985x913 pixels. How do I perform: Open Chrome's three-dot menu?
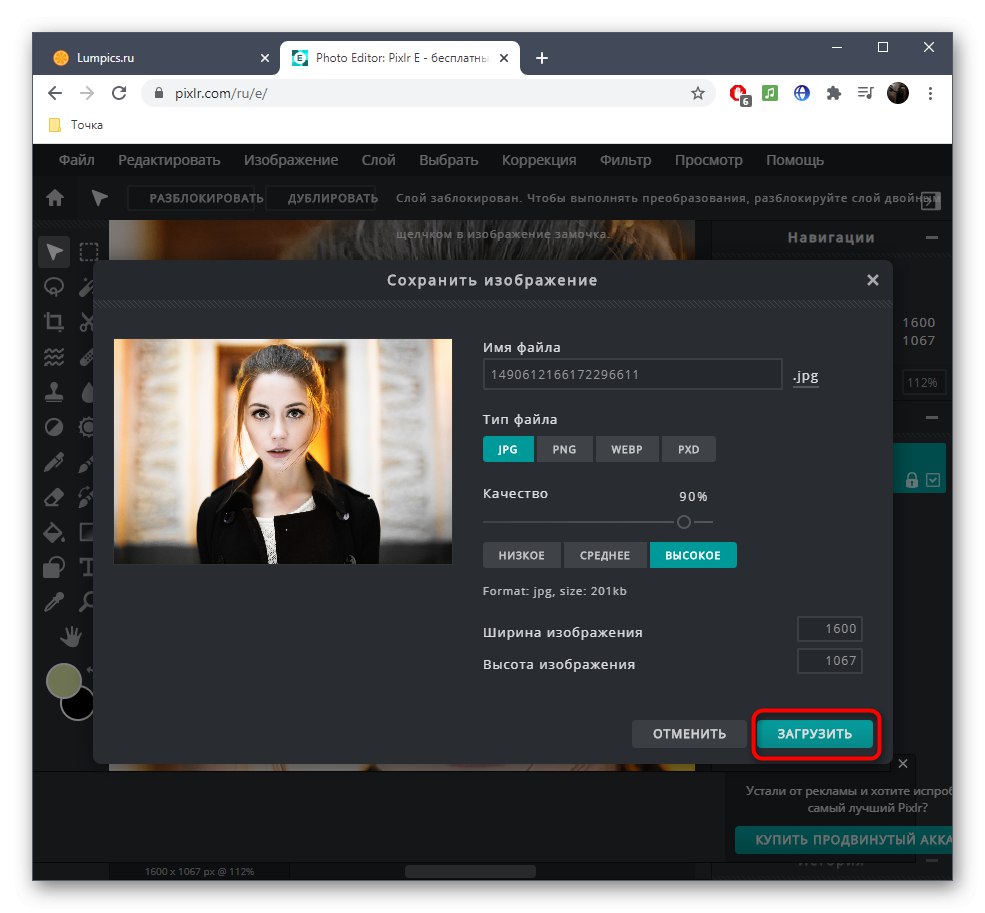click(x=930, y=94)
